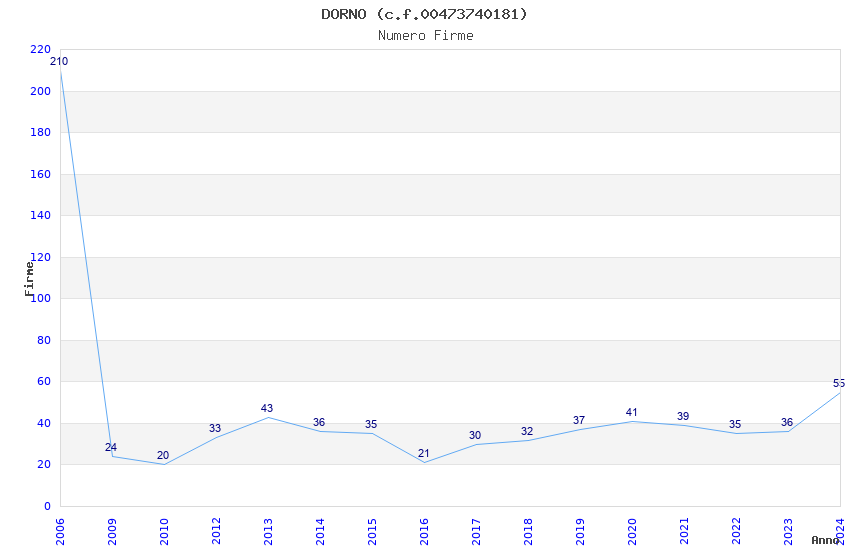The image size is (850, 550).
Task: Click the data label 55 for 2024
Action: pyautogui.click(x=839, y=384)
